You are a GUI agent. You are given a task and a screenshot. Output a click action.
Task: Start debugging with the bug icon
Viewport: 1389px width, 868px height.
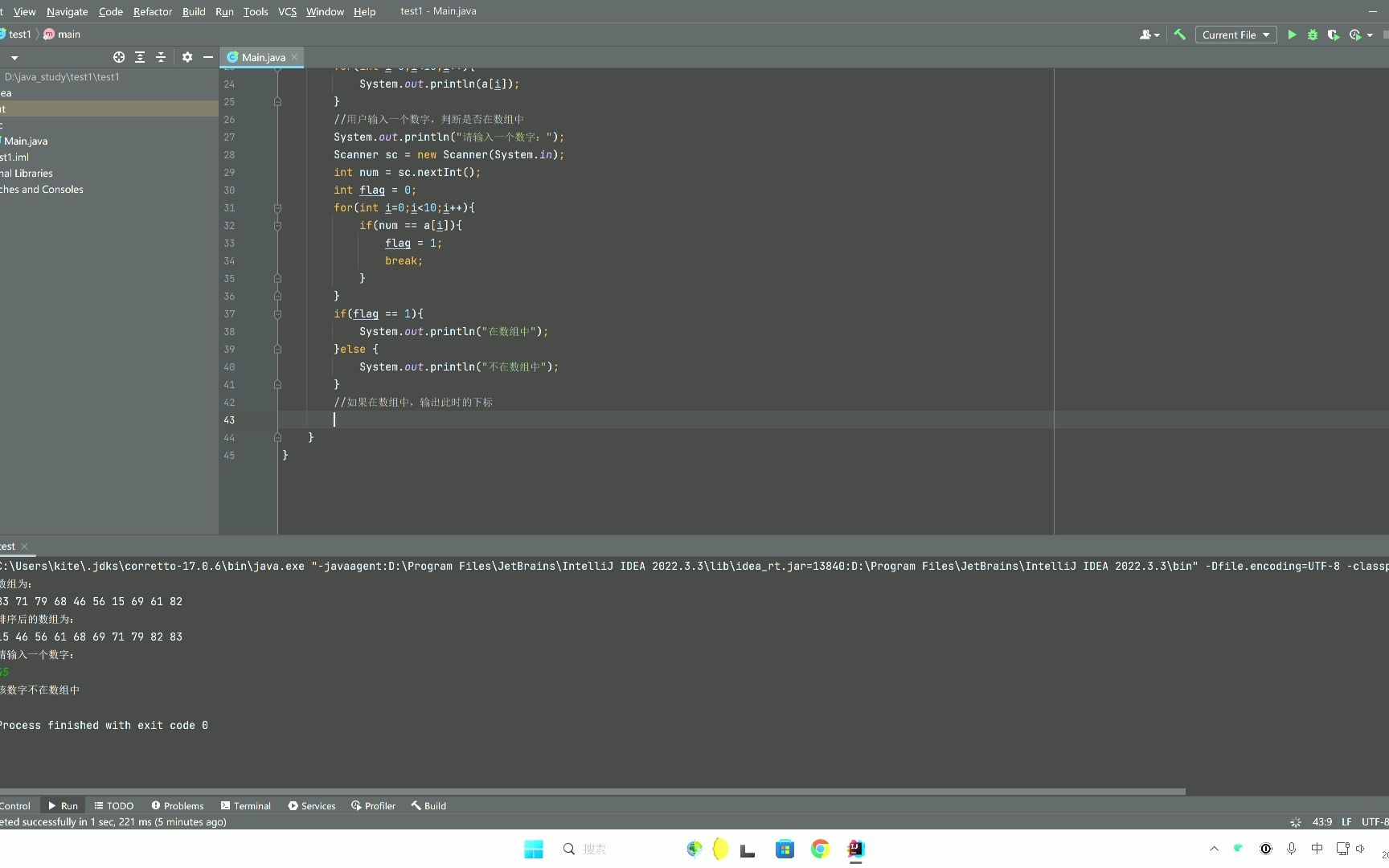[1313, 35]
